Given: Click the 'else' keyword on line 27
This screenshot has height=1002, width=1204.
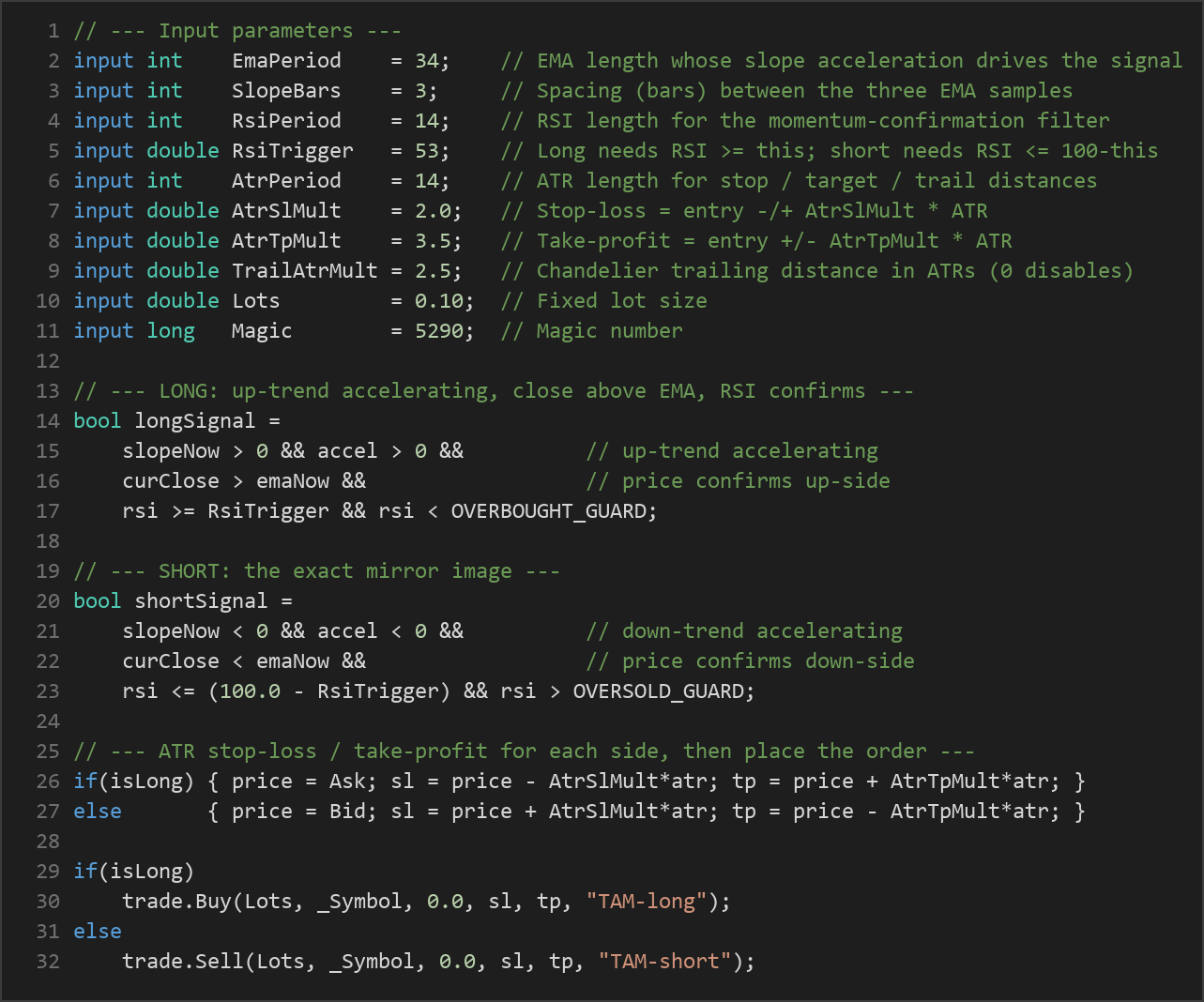Looking at the screenshot, I should (98, 812).
